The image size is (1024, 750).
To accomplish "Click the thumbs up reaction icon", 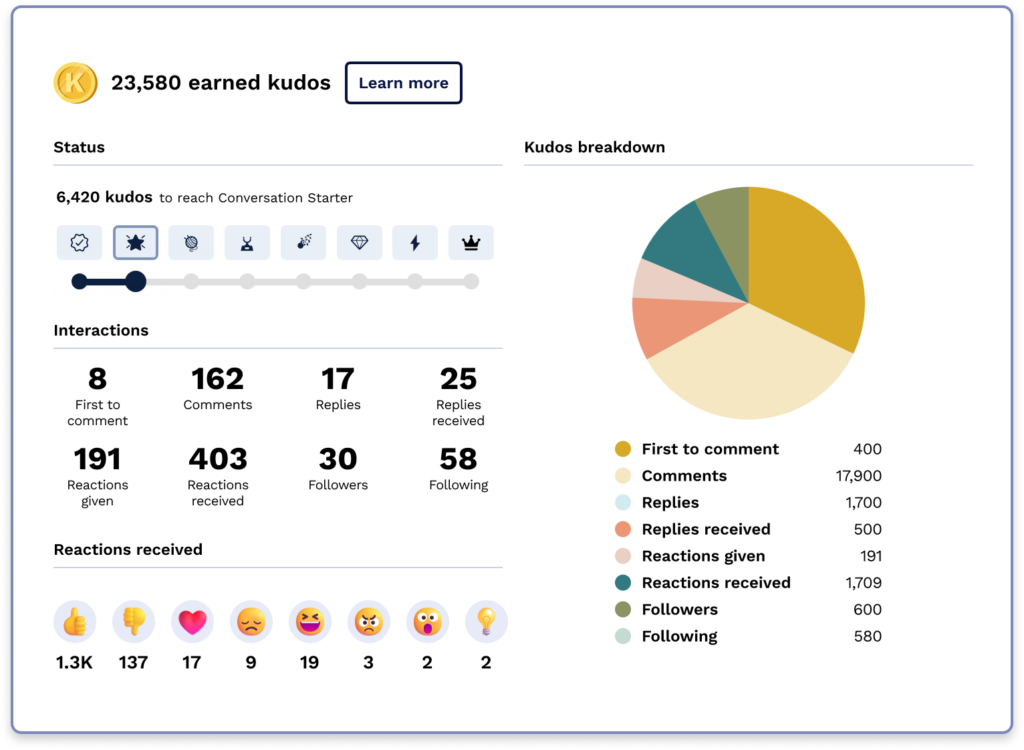I will point(74,622).
